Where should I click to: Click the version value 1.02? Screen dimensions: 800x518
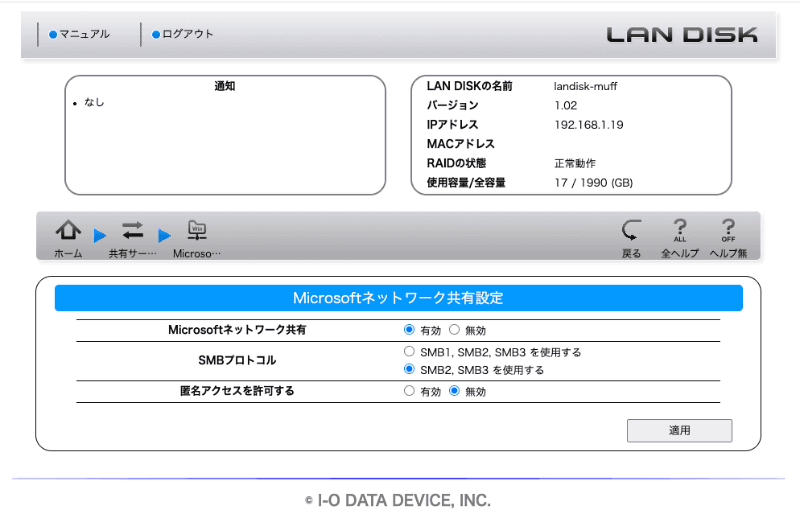[566, 106]
